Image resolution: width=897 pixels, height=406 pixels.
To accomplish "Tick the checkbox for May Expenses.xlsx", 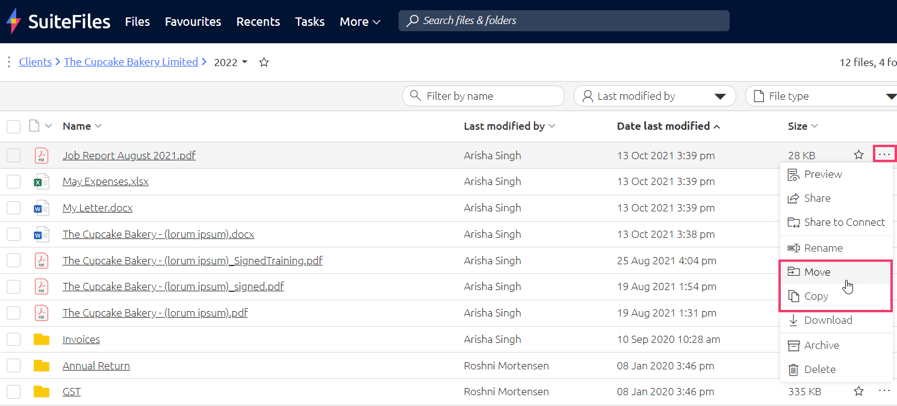I will point(13,182).
